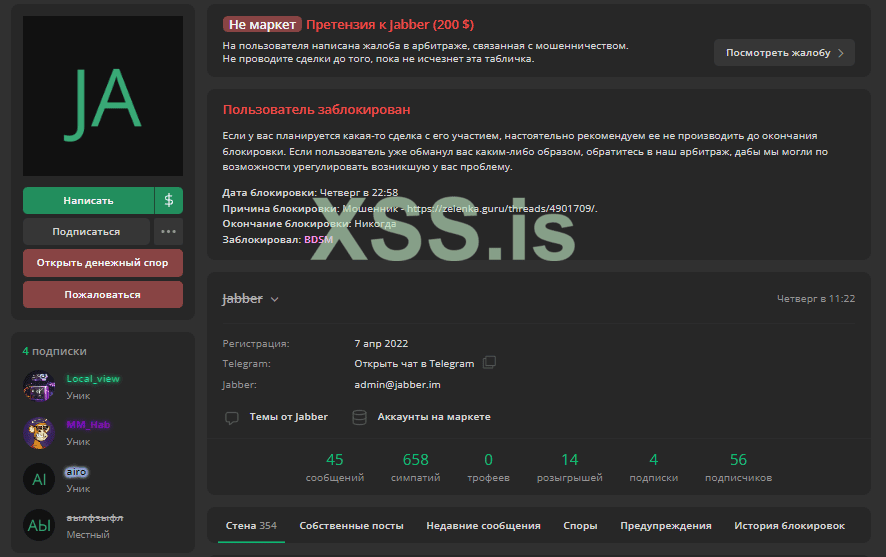Click the выпфзыфл username

point(95,518)
